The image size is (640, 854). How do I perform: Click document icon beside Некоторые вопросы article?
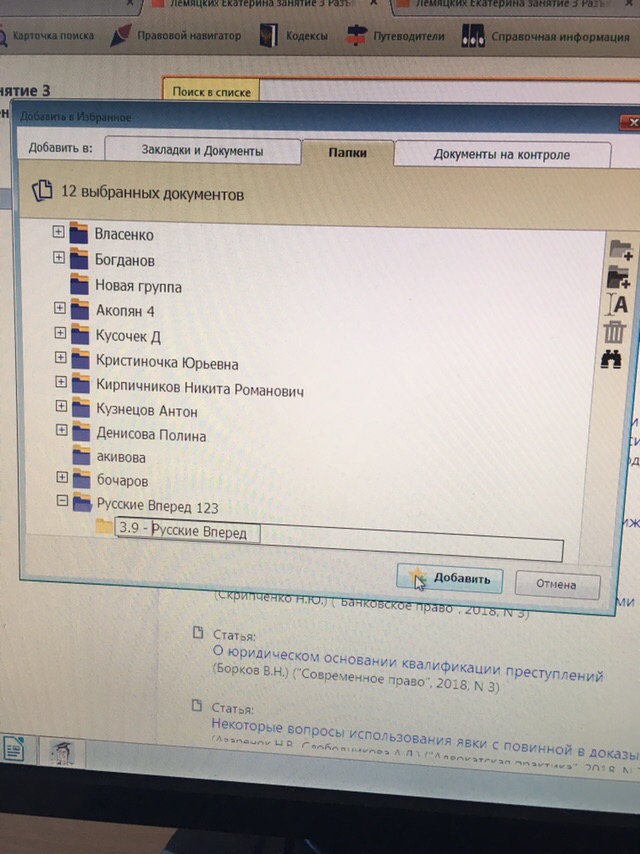pyautogui.click(x=197, y=706)
